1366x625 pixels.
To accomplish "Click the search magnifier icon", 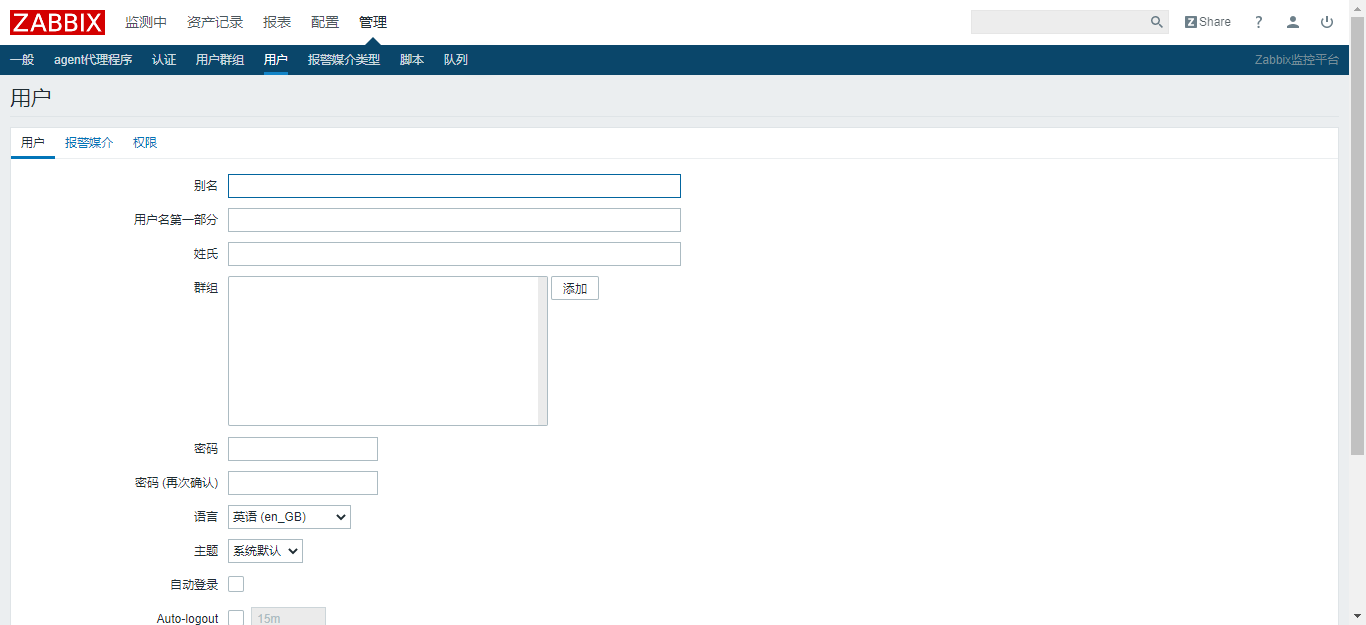I will [x=1157, y=22].
